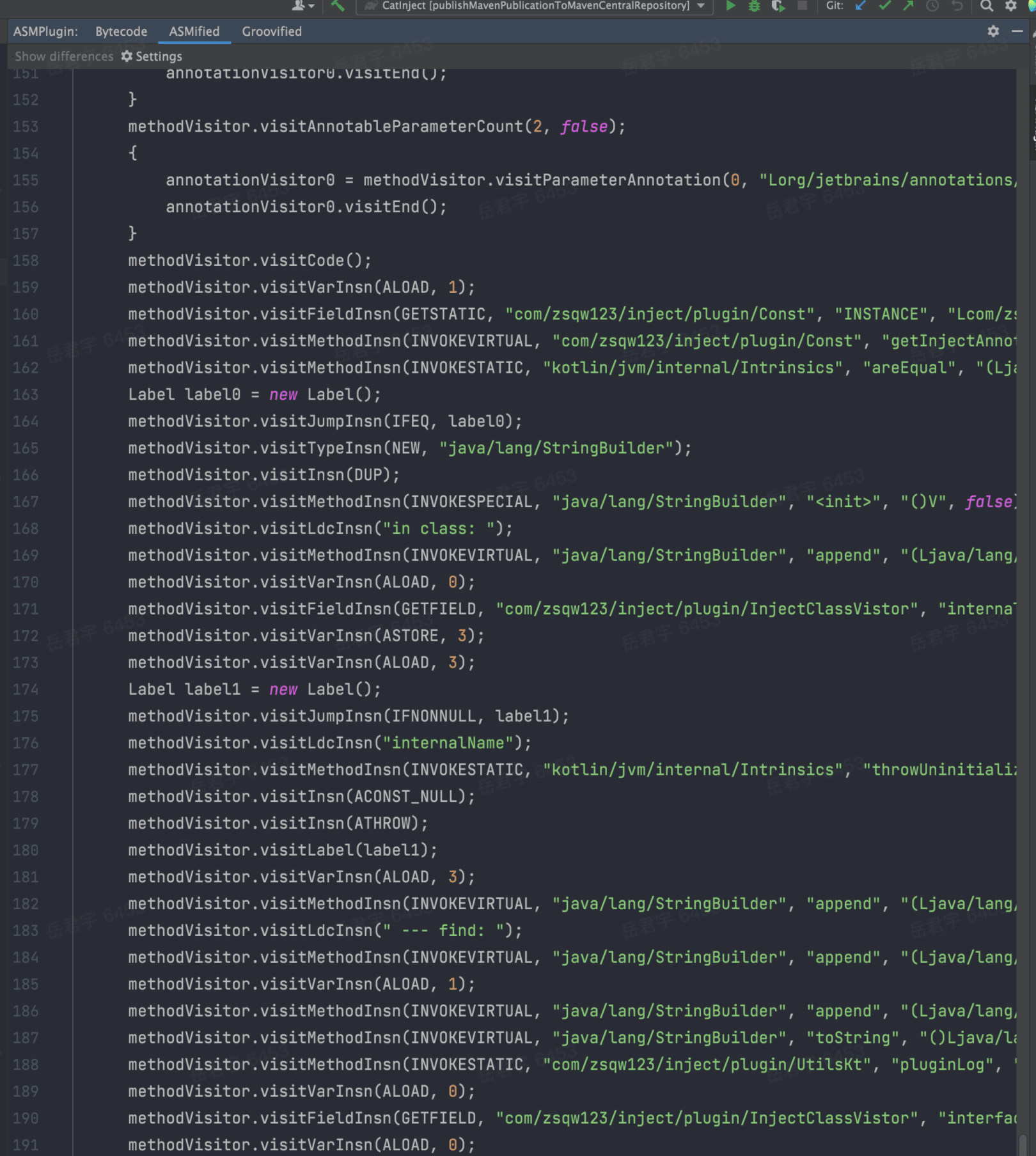The width and height of the screenshot is (1036, 1156).
Task: Click visitInsn(ATHROW) on line 179
Action: (278, 824)
